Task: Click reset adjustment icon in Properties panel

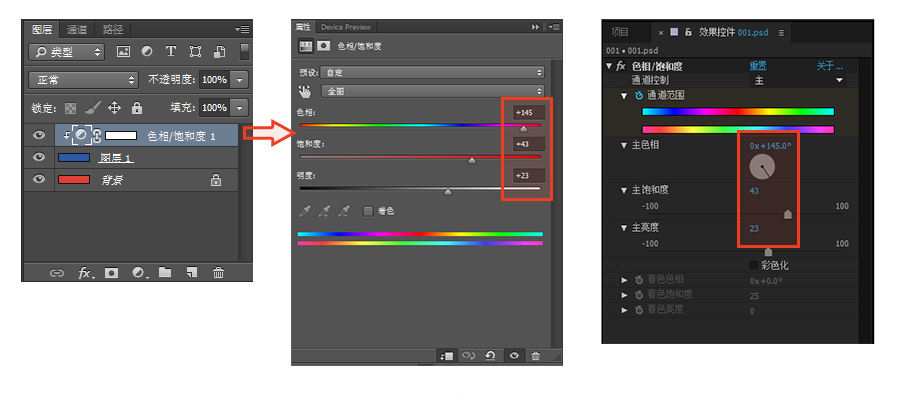Action: point(490,355)
